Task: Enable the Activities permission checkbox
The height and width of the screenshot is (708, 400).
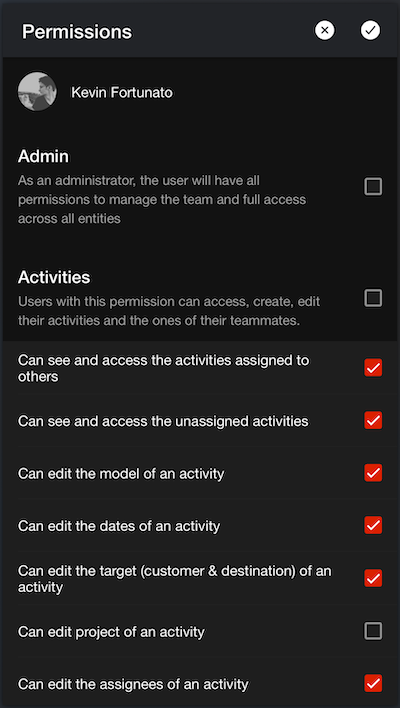Action: point(373,298)
